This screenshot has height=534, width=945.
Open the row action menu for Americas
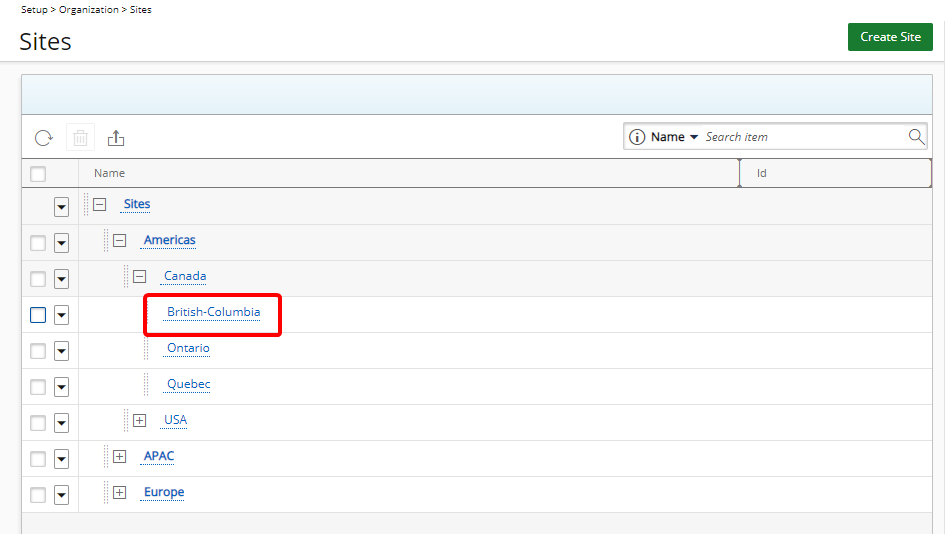61,243
